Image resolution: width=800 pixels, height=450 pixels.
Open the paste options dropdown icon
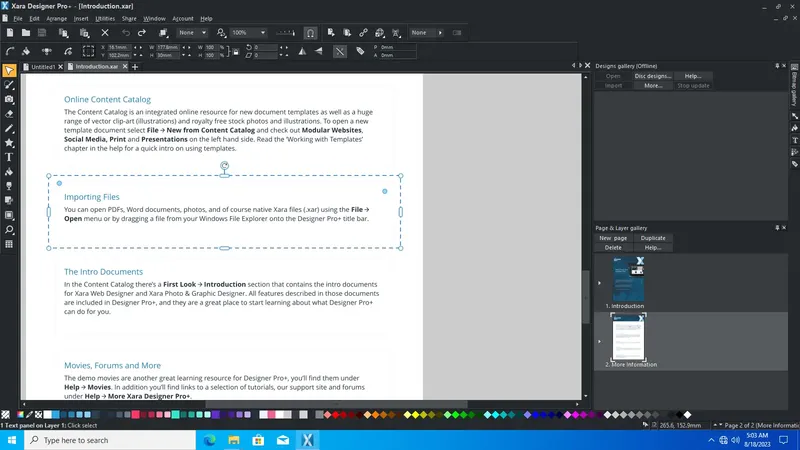85,33
